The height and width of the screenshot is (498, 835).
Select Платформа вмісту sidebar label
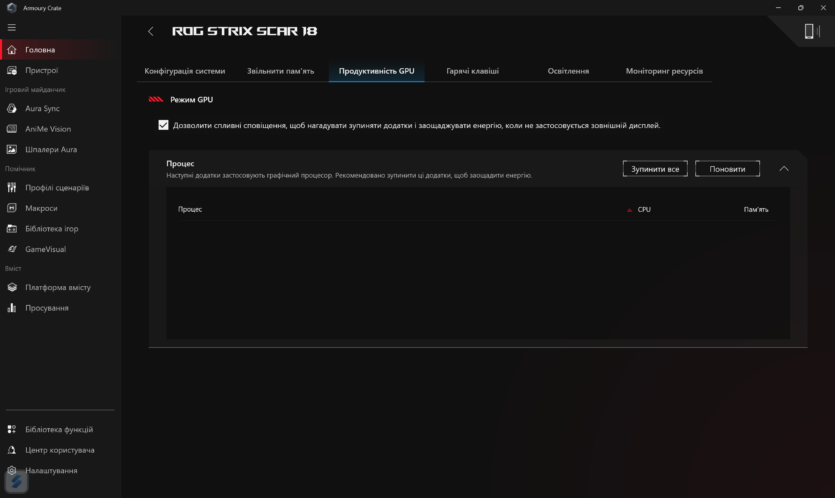point(58,287)
